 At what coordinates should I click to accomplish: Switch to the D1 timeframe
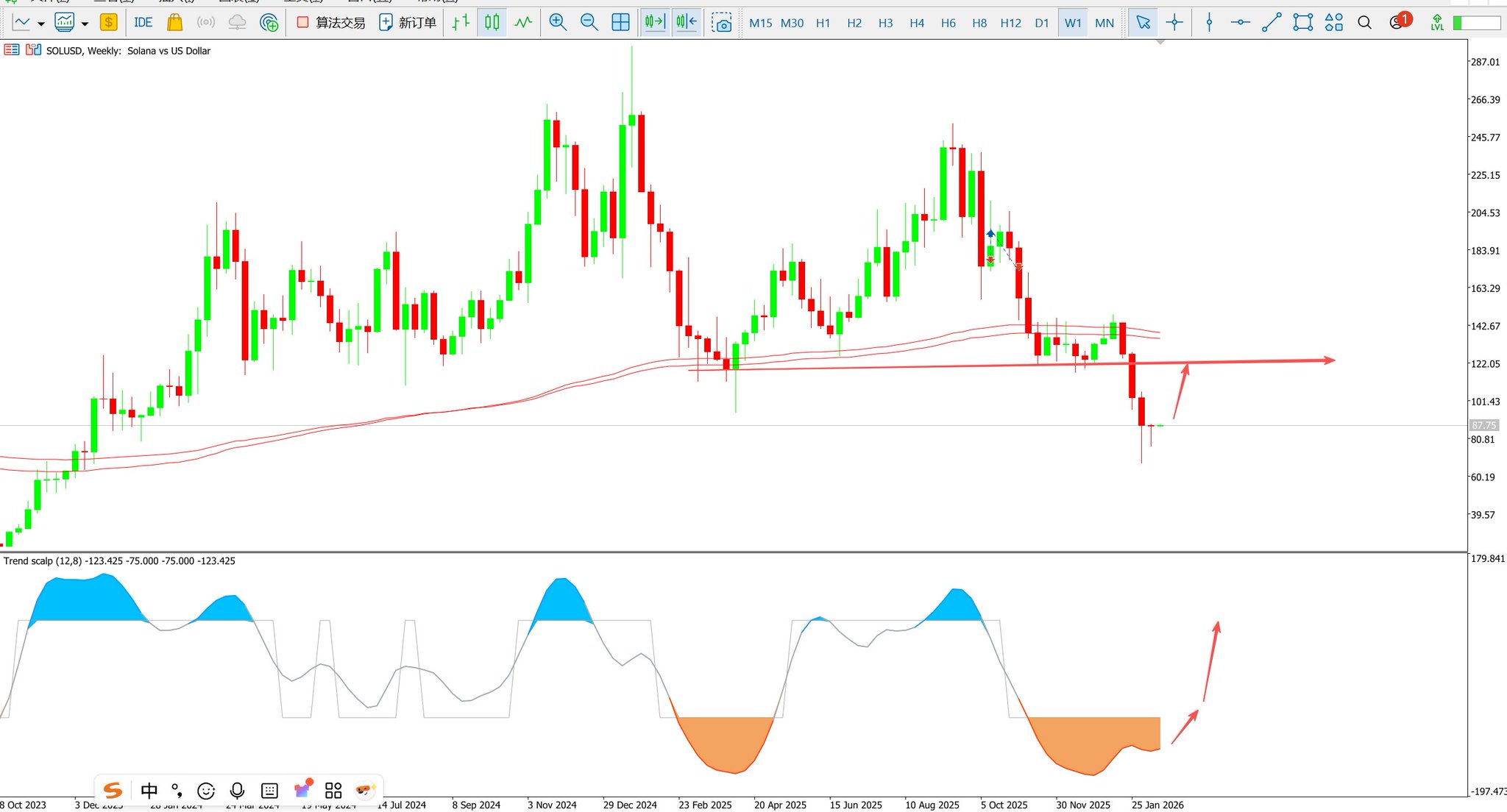1041,23
